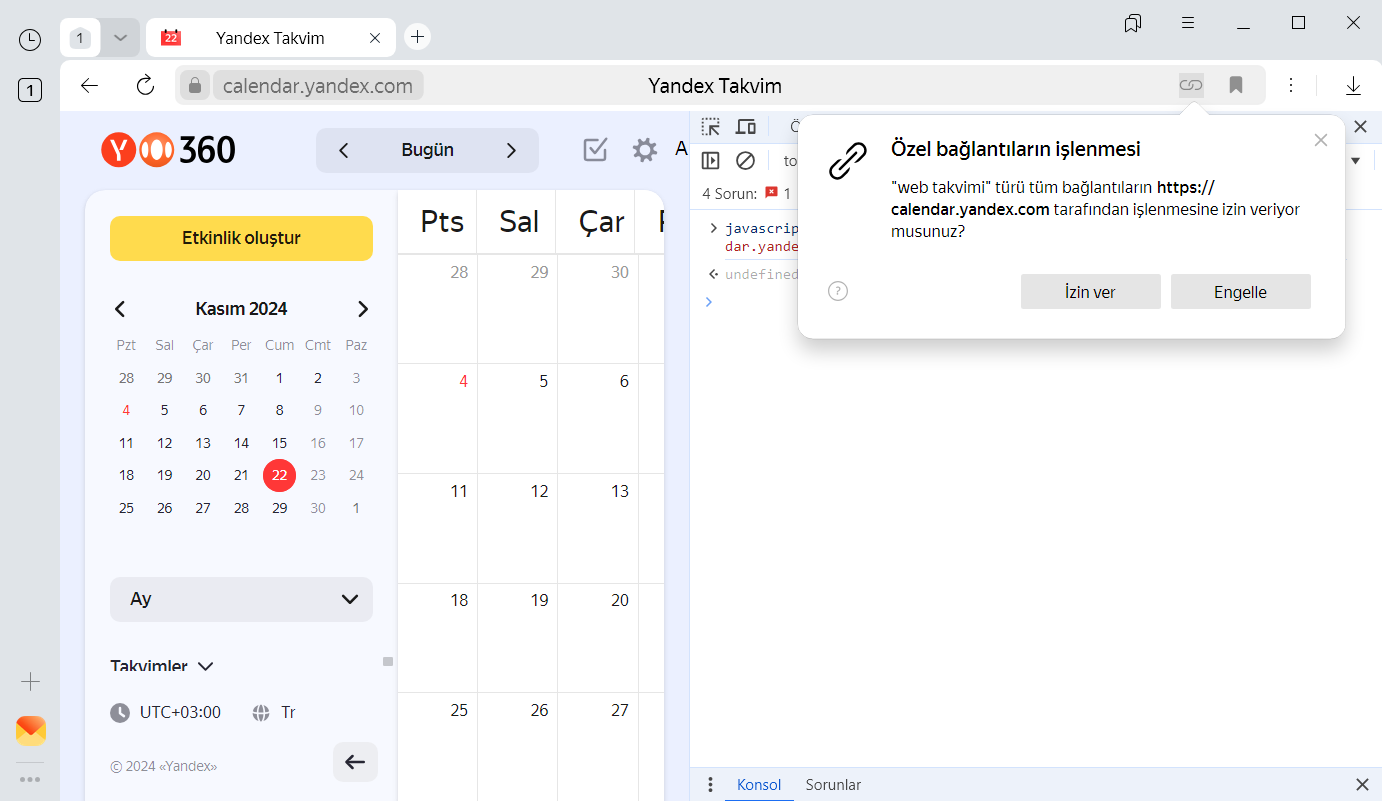Click the DevTools inspect element icon
The width and height of the screenshot is (1382, 801).
710,127
